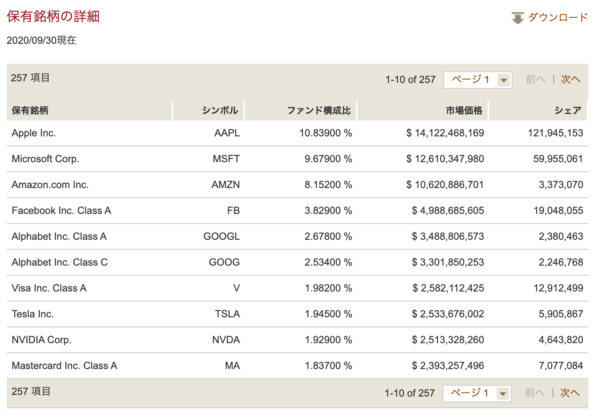This screenshot has height=417, width=600.
Task: Select the NVIDIA Corp. holding name
Action: point(41,340)
